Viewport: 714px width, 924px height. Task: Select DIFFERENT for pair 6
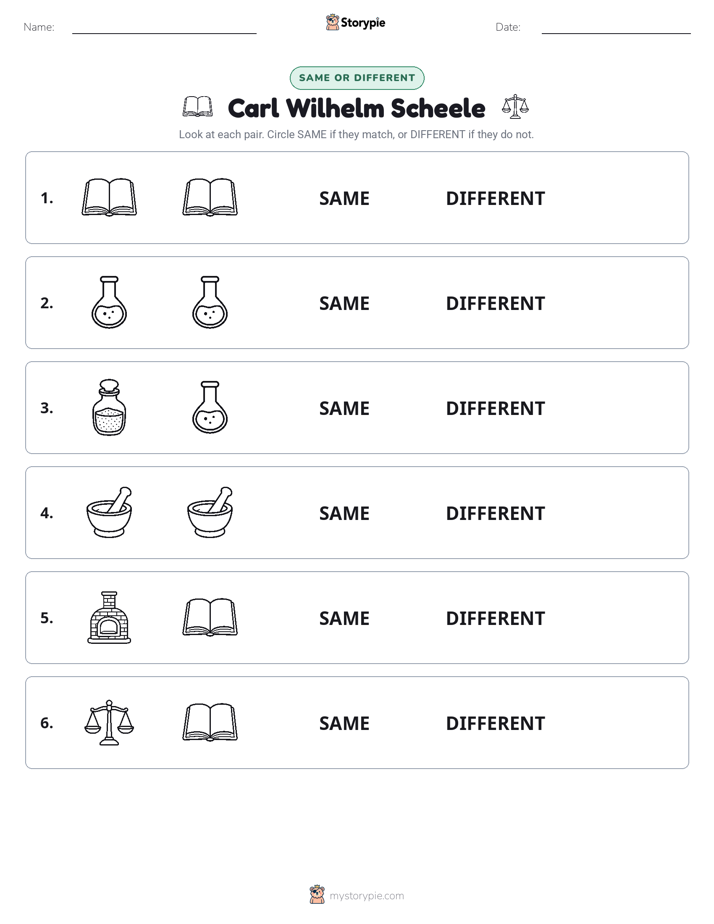click(x=495, y=723)
